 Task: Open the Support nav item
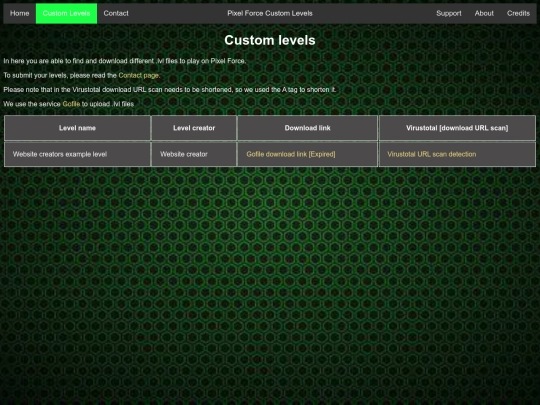coord(449,13)
